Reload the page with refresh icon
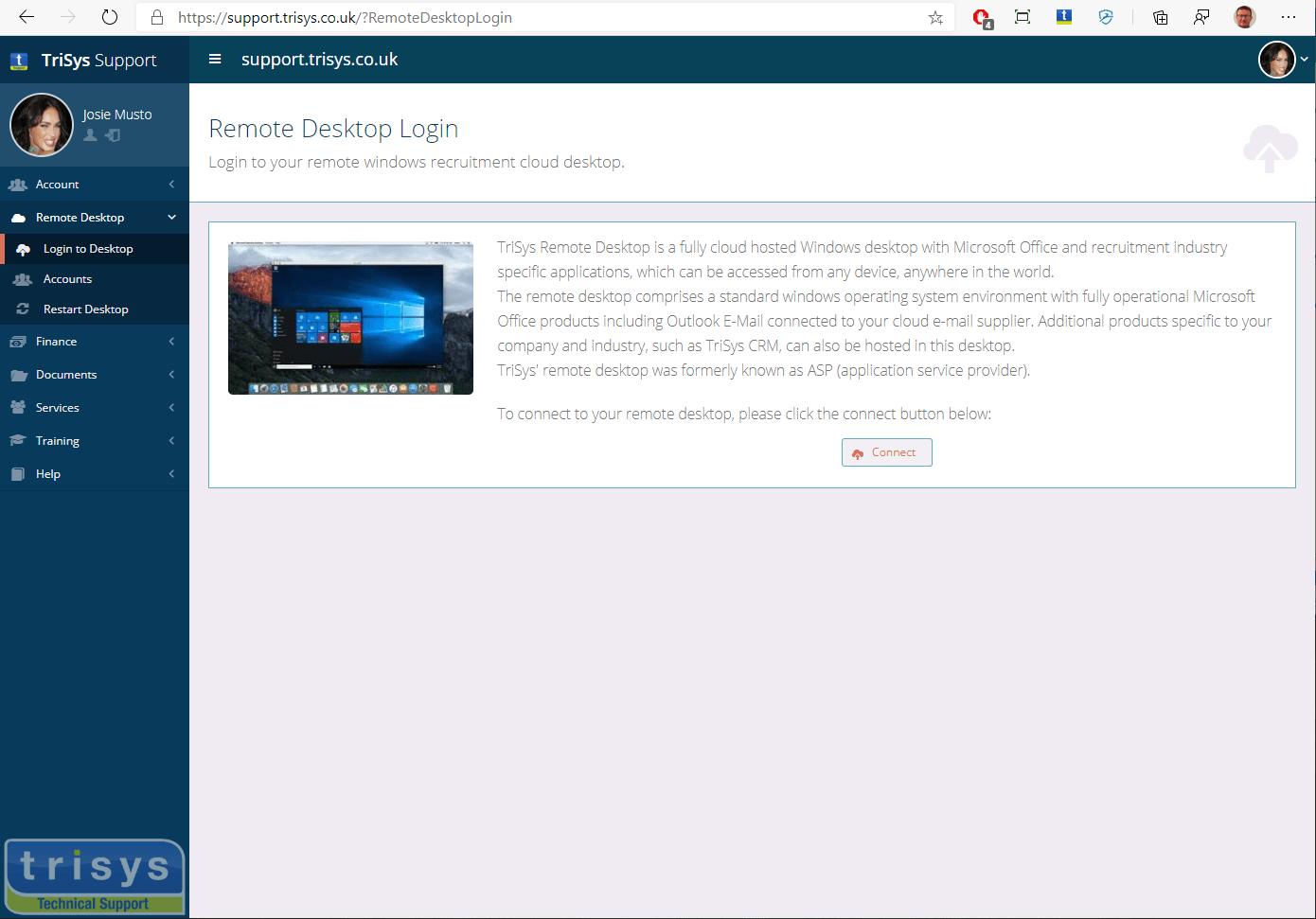This screenshot has width=1316, height=919. pos(110,17)
